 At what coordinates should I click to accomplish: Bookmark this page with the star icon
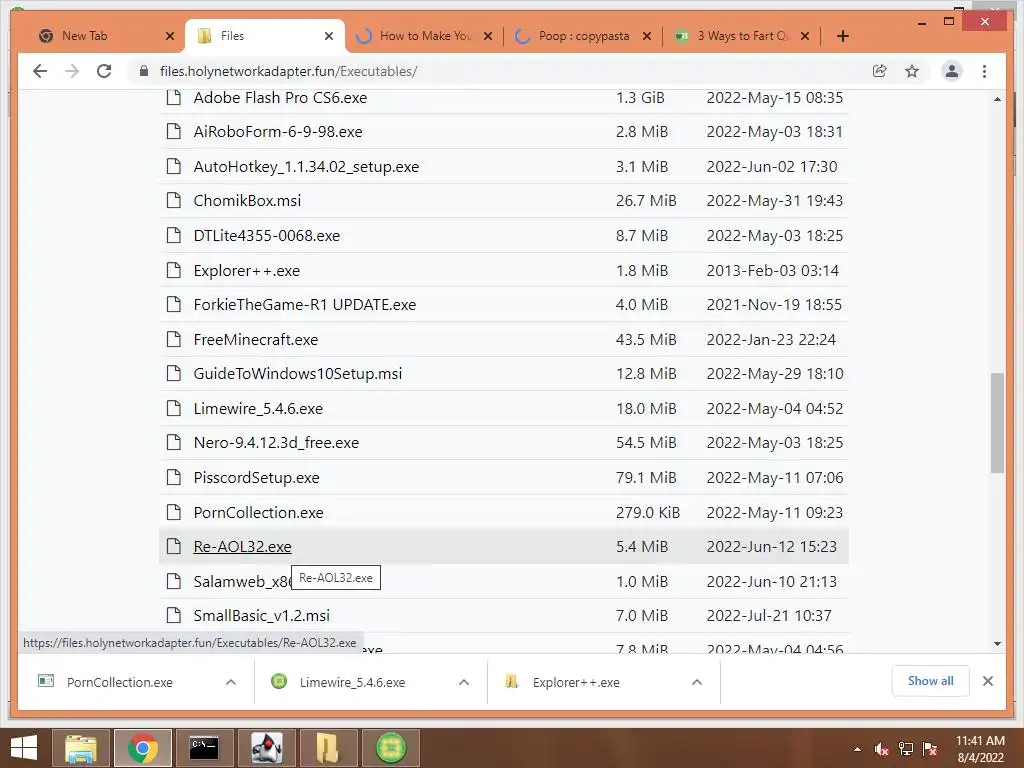tap(912, 71)
